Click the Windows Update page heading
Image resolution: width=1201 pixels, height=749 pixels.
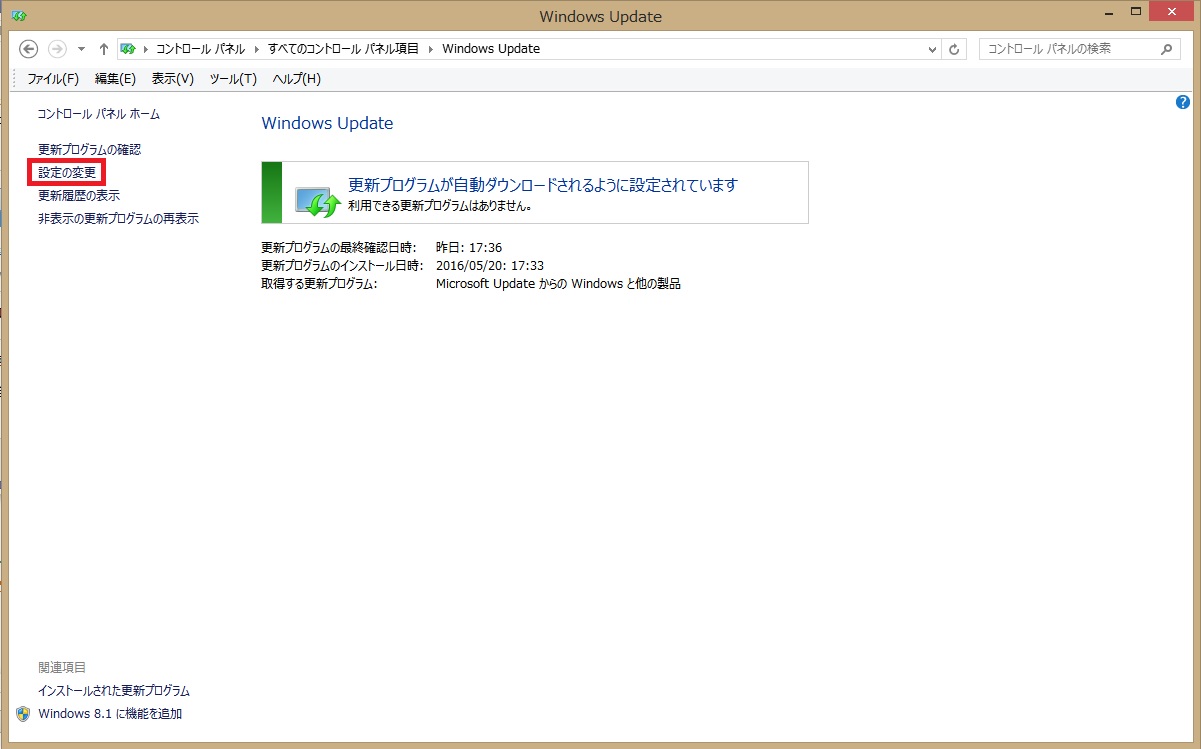click(327, 124)
